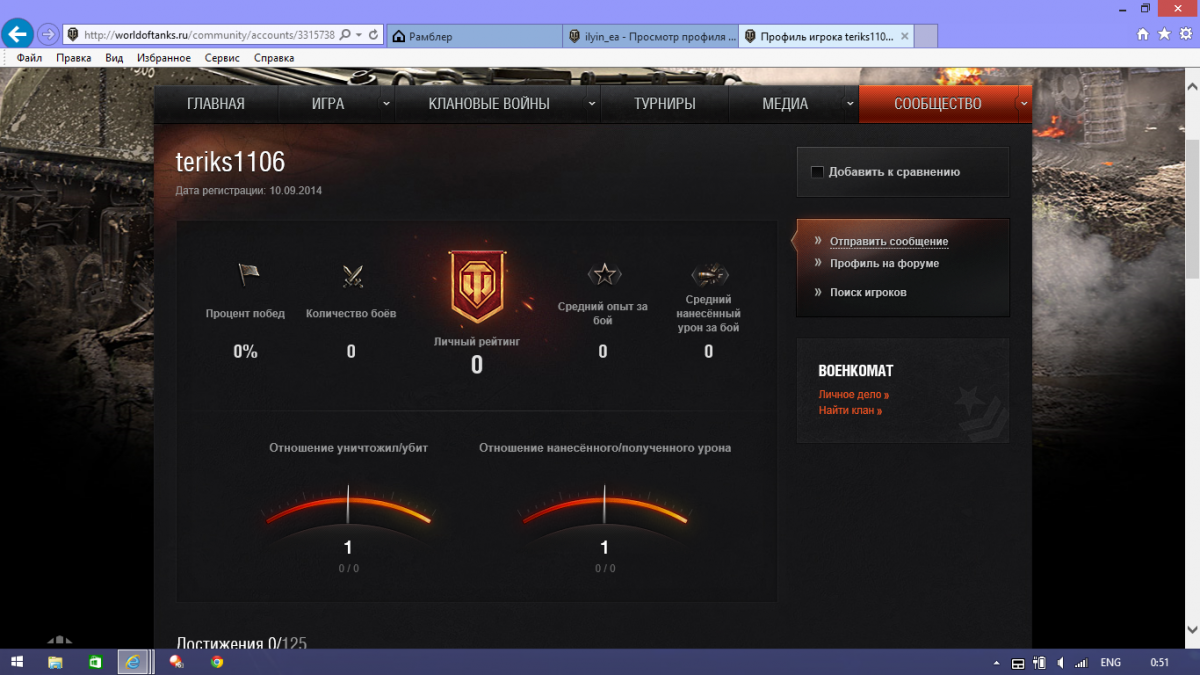Click the 0:51 system clock
Viewport: 1200px width, 675px height.
(x=1160, y=662)
